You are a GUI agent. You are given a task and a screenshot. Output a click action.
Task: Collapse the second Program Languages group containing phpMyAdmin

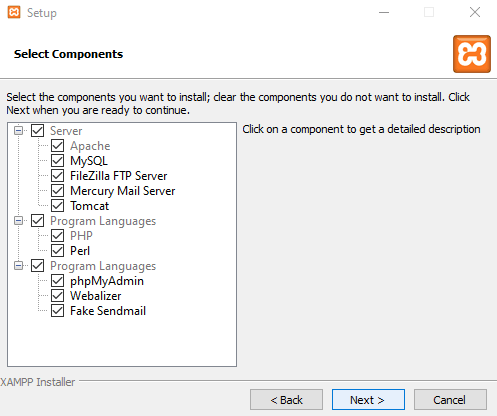tap(19, 265)
